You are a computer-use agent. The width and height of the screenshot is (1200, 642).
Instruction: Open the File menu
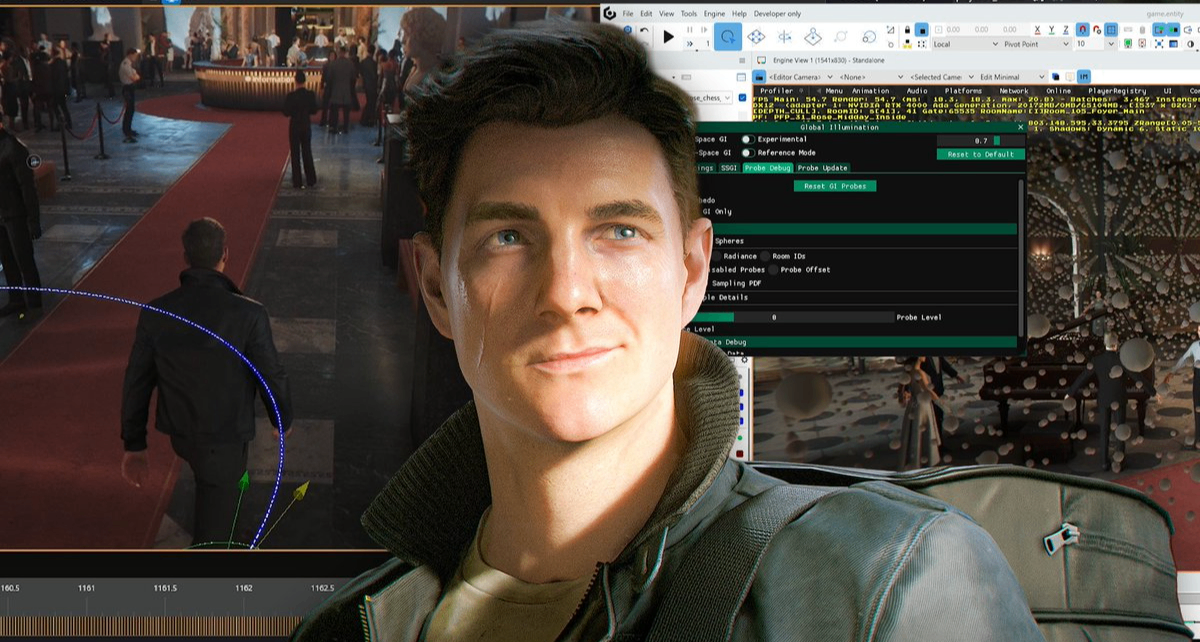point(628,14)
